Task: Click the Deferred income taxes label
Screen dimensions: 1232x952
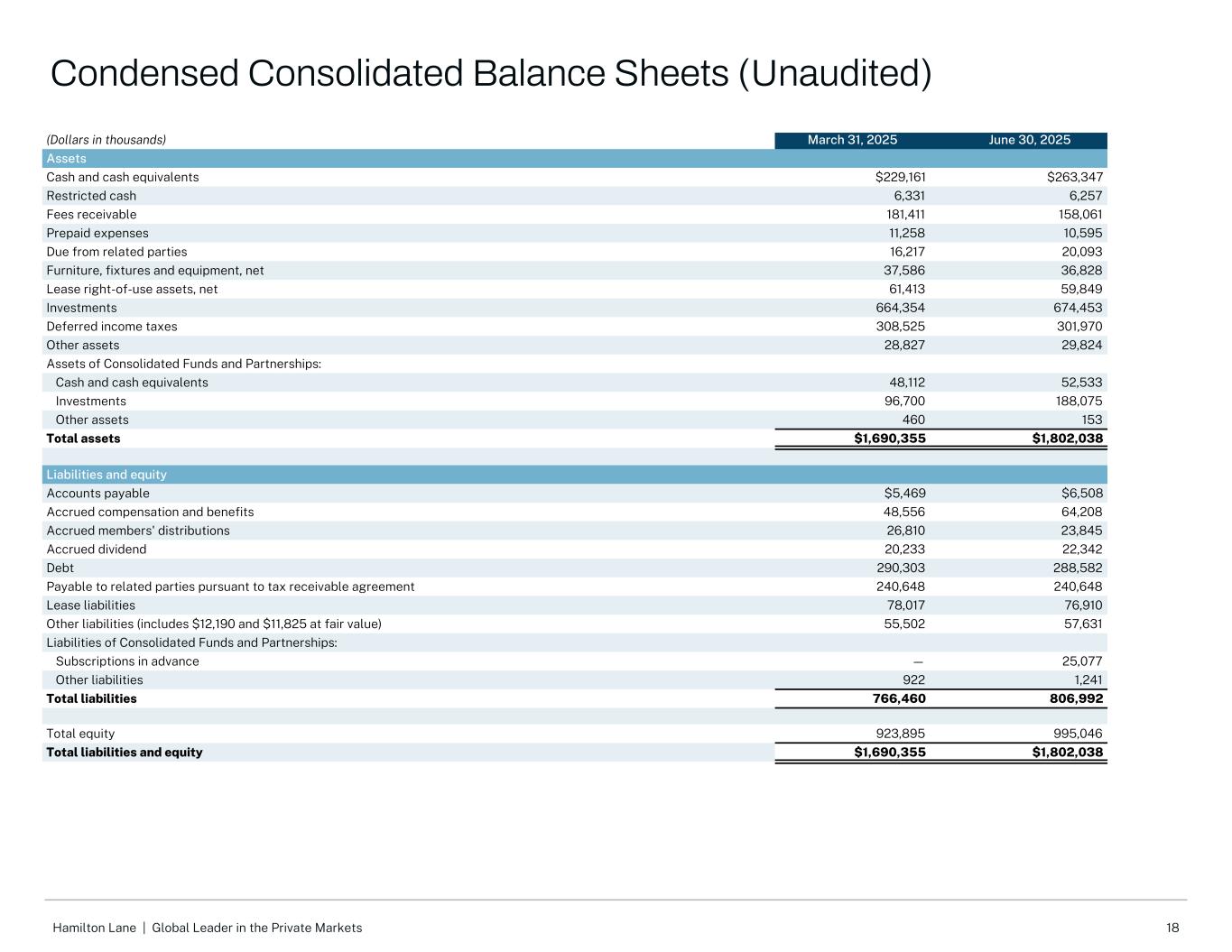Action: pyautogui.click(x=112, y=327)
